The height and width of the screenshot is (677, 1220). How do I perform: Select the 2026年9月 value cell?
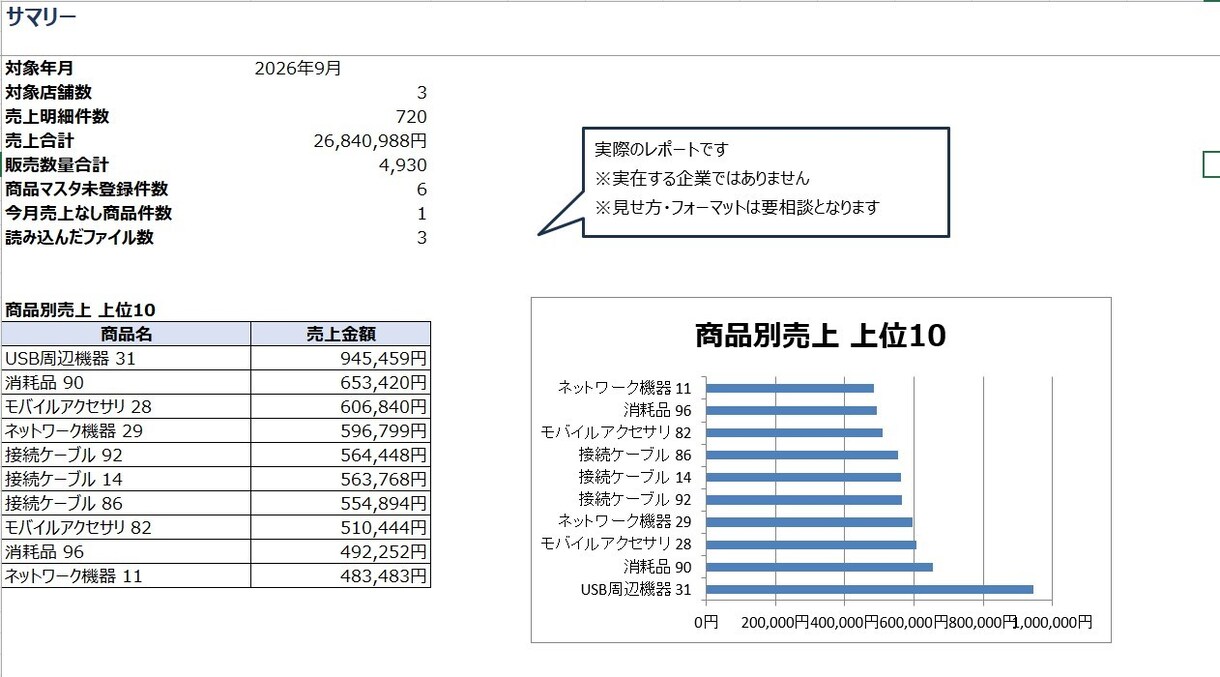pos(298,68)
